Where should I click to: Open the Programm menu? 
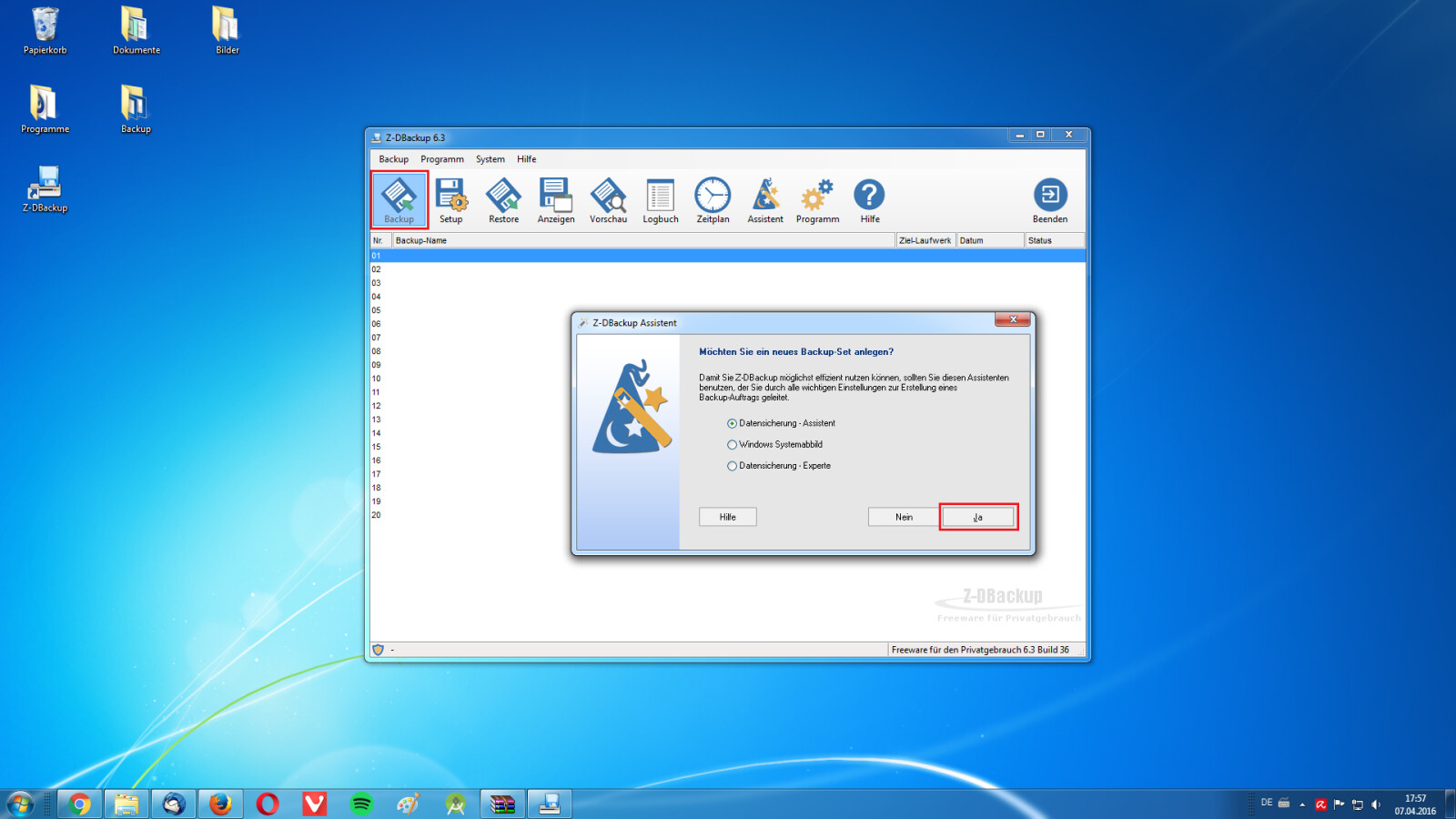(x=442, y=159)
